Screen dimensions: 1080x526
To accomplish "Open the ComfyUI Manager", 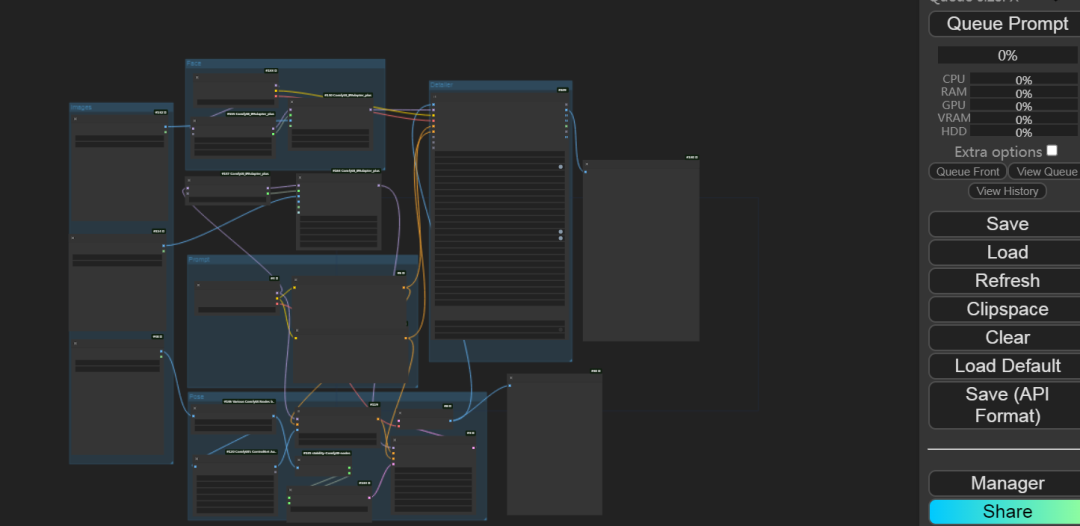I will tap(1006, 483).
